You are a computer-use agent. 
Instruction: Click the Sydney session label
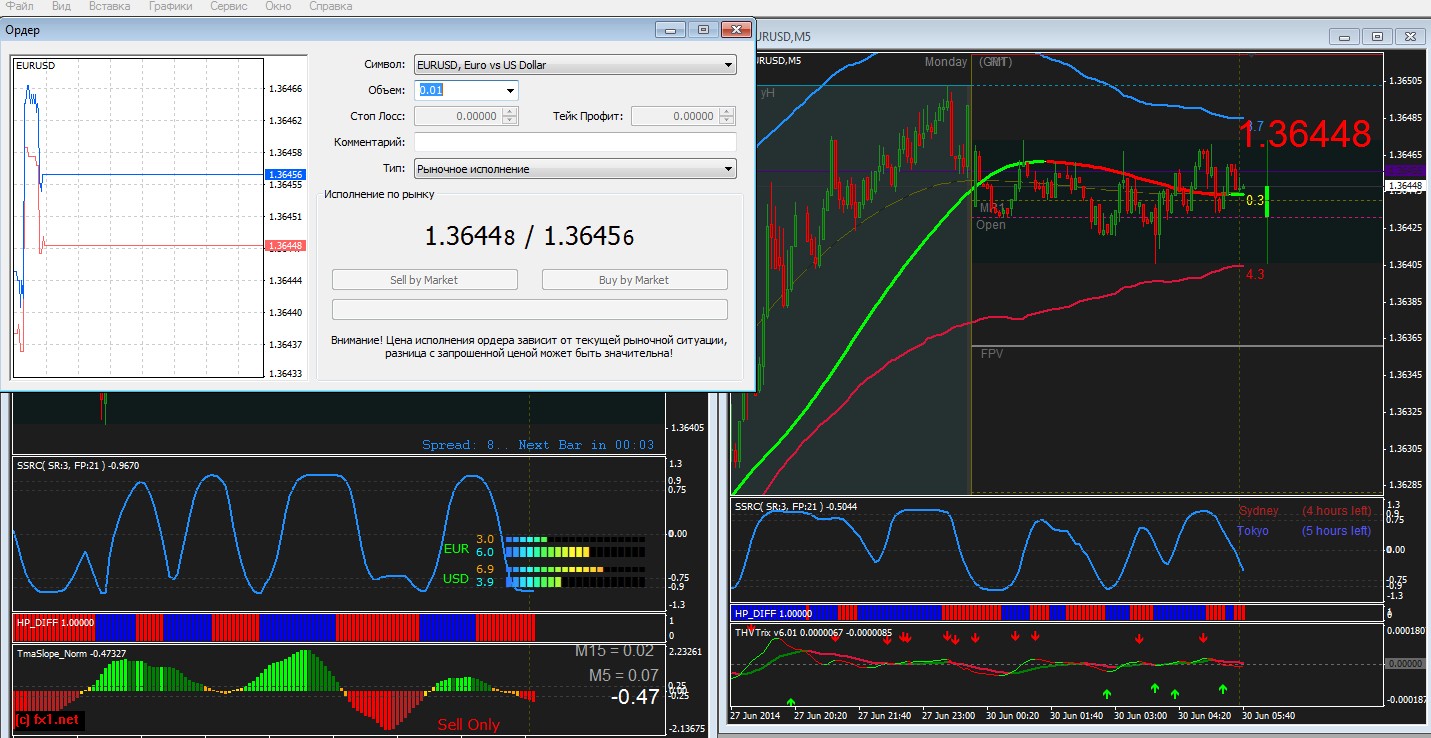point(1258,511)
